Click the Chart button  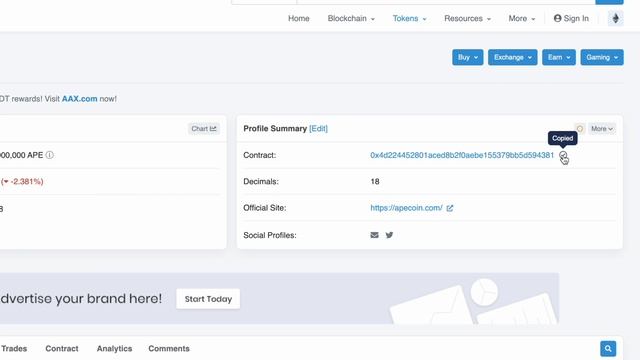pyautogui.click(x=204, y=129)
